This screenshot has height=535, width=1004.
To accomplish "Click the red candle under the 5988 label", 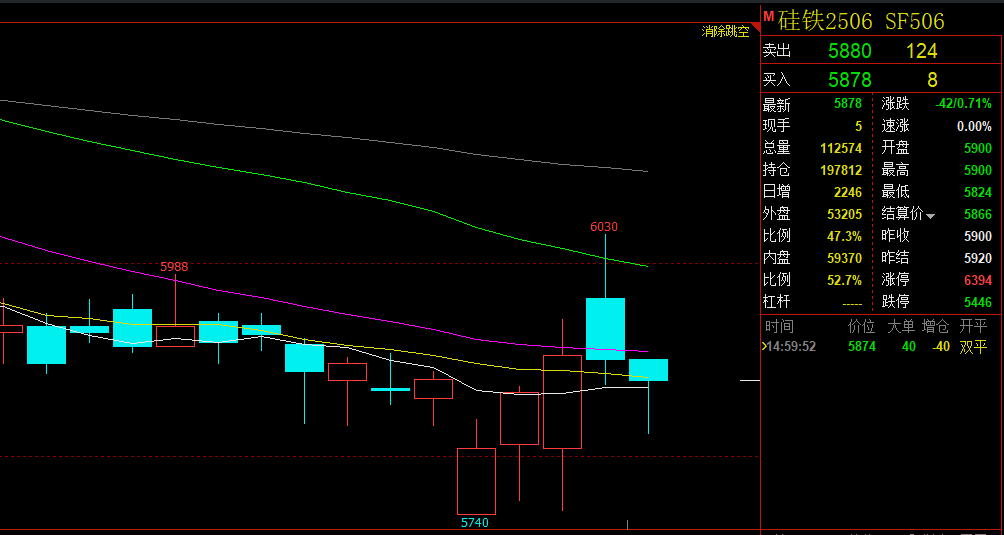I will click(175, 337).
